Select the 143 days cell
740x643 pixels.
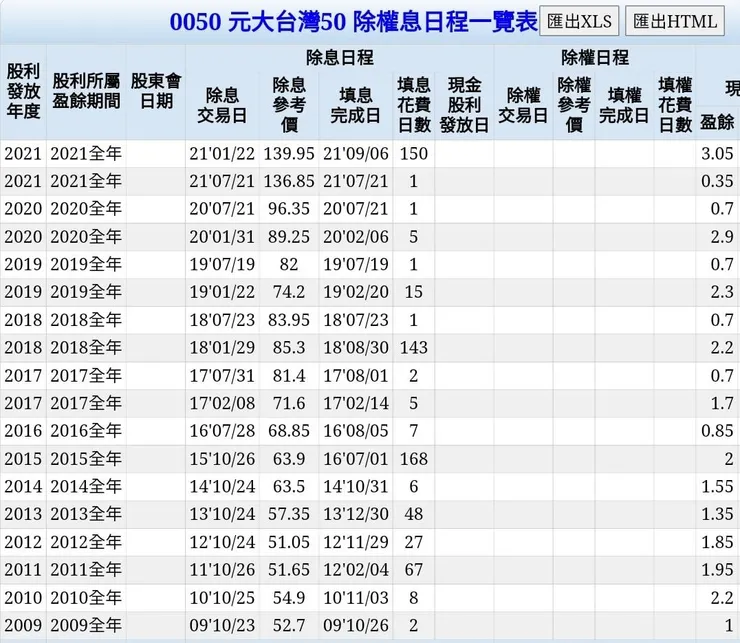tap(414, 347)
